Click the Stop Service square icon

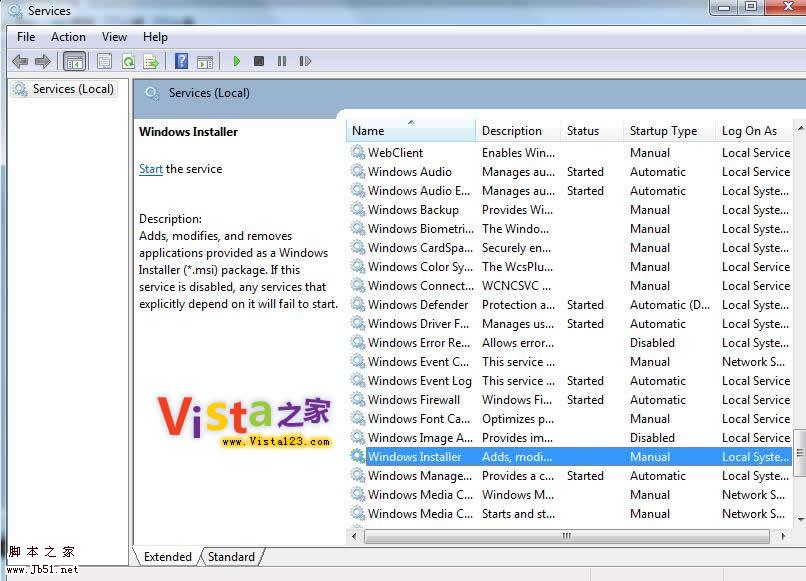(x=259, y=61)
